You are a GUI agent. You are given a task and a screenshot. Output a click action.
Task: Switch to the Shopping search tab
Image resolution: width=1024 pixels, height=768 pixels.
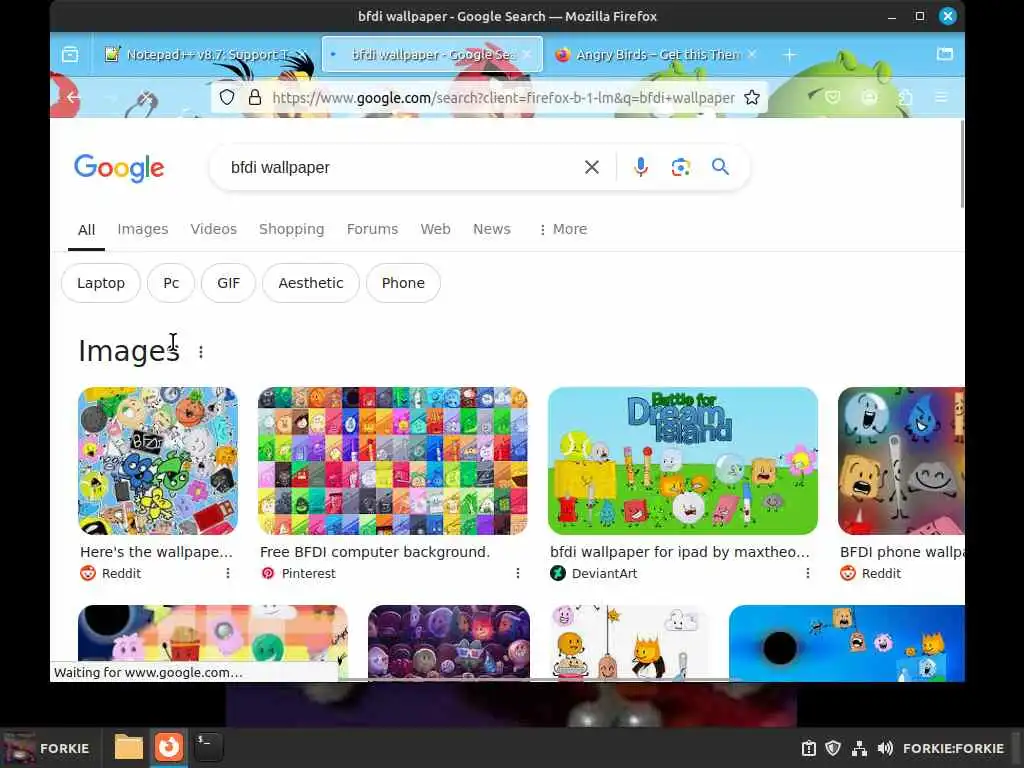tap(291, 229)
